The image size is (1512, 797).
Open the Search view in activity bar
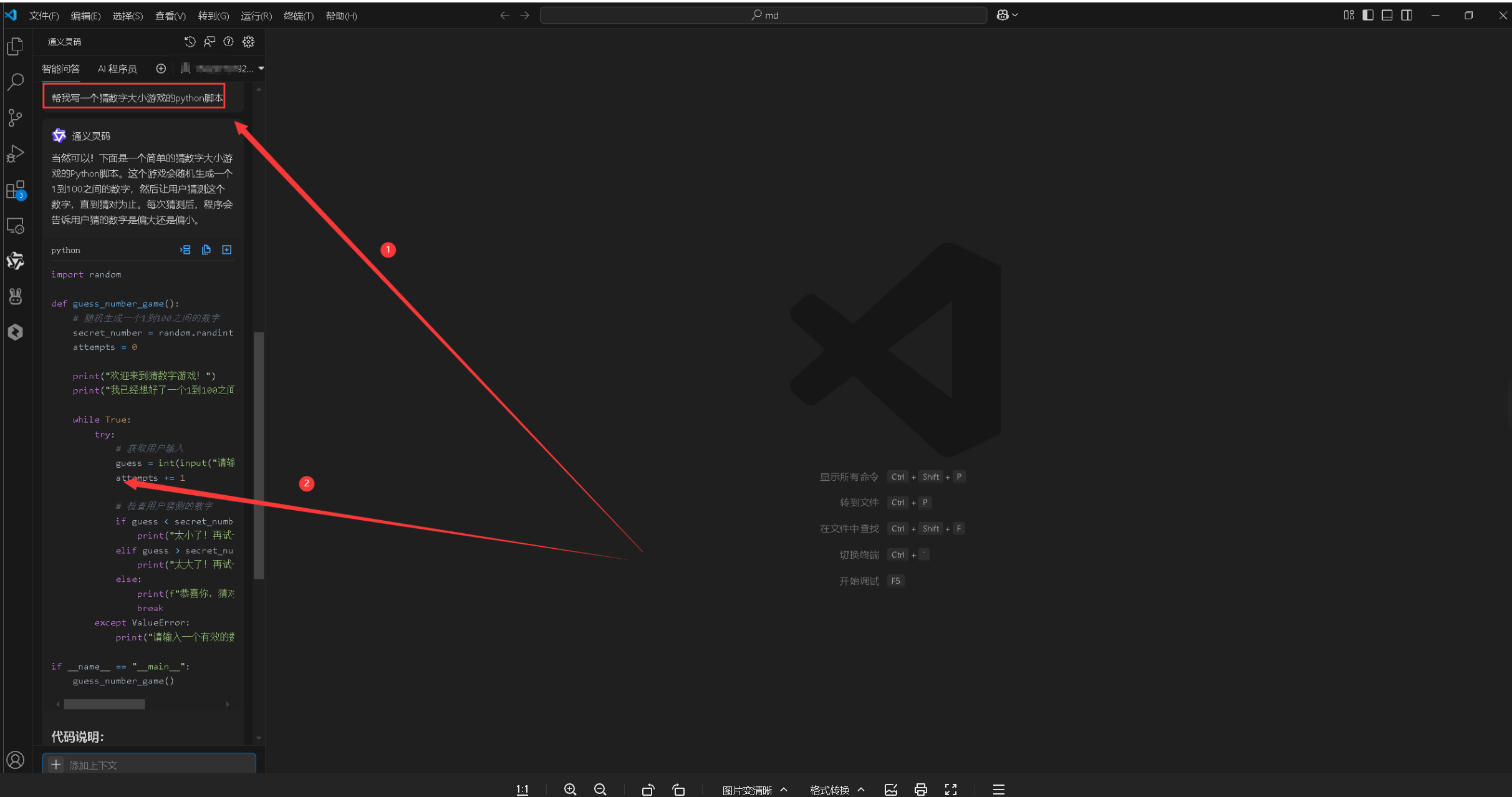pyautogui.click(x=16, y=82)
